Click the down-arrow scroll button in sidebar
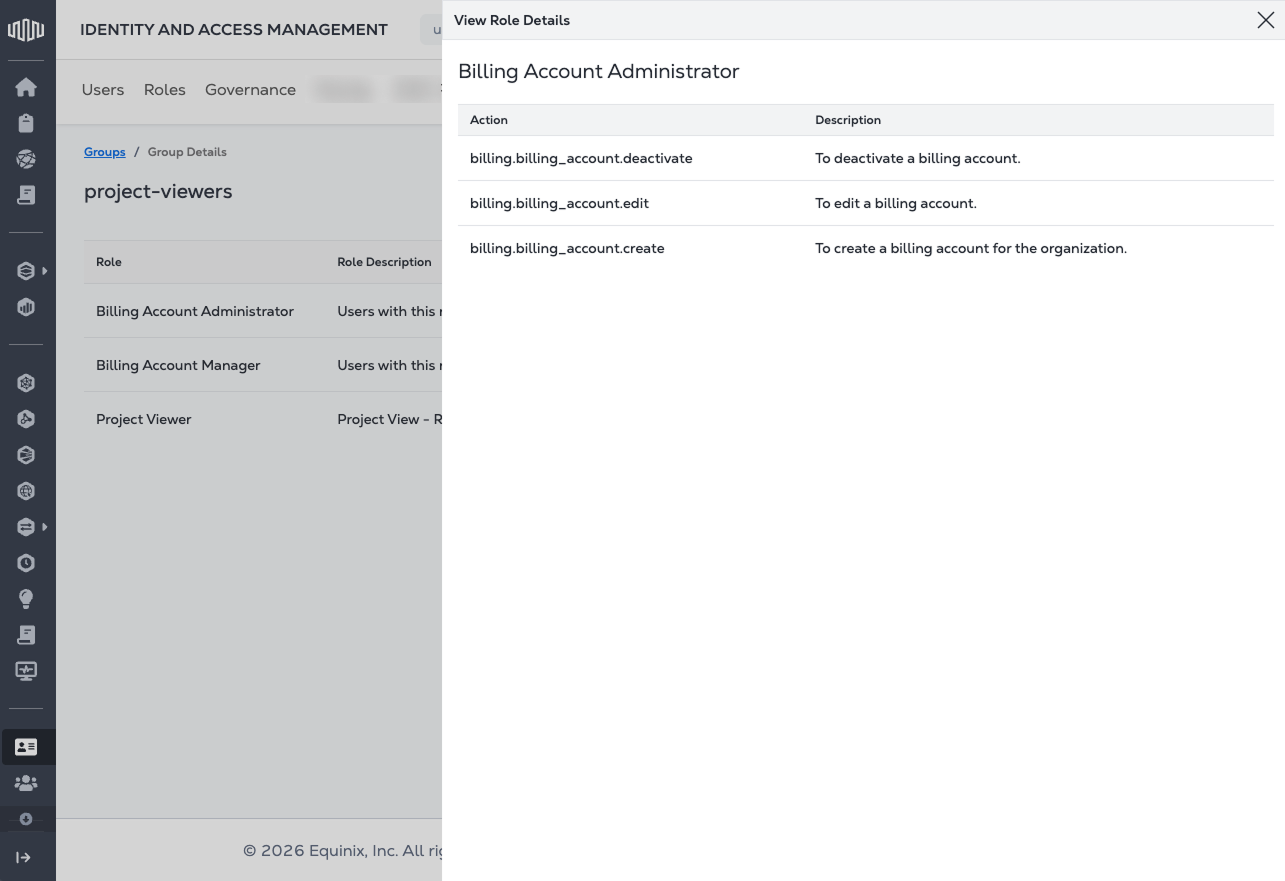Screen dimensions: 1285x881 click(x=26, y=819)
